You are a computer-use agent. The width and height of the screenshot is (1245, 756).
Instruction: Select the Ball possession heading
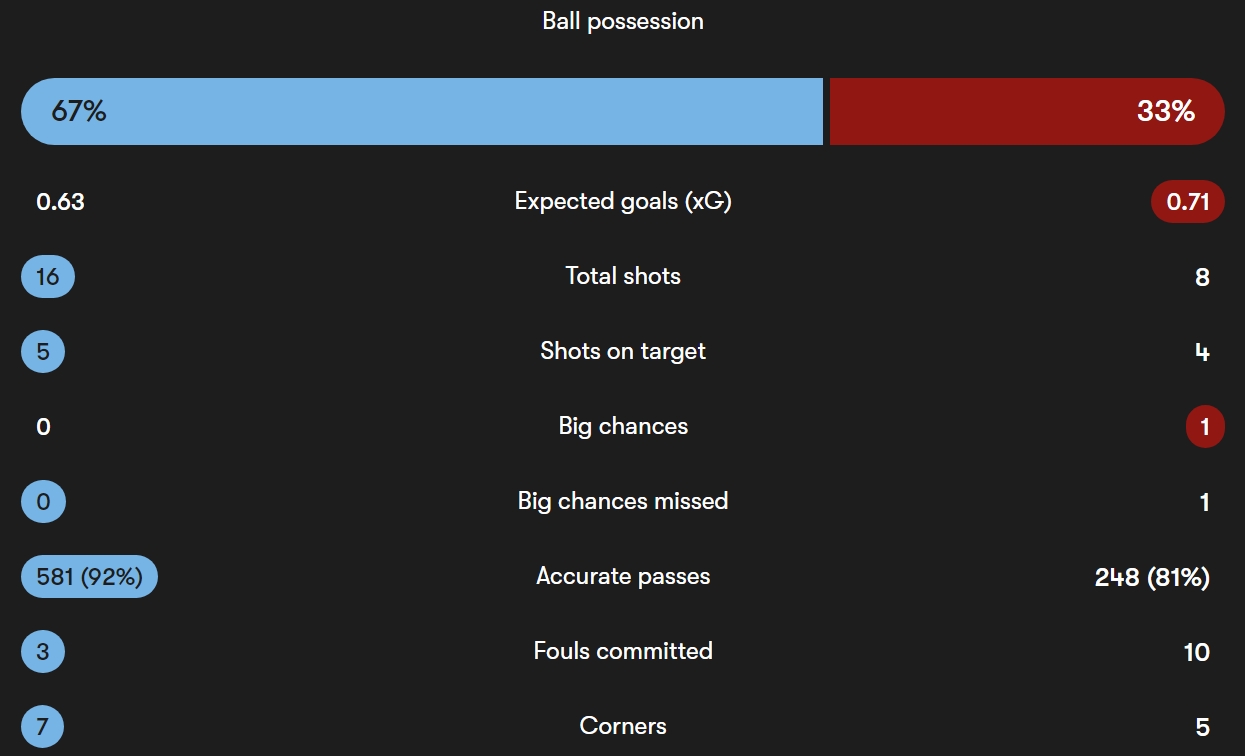coord(623,21)
